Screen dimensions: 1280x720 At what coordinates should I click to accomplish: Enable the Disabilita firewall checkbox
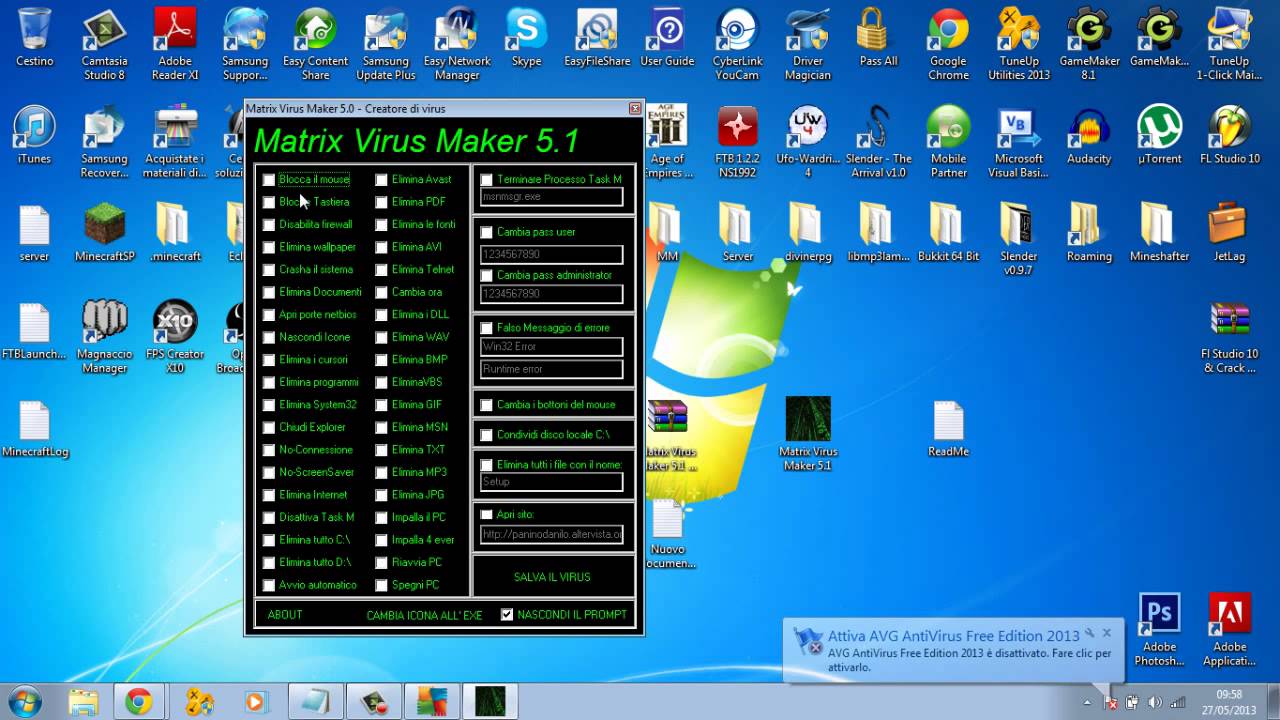coord(269,225)
